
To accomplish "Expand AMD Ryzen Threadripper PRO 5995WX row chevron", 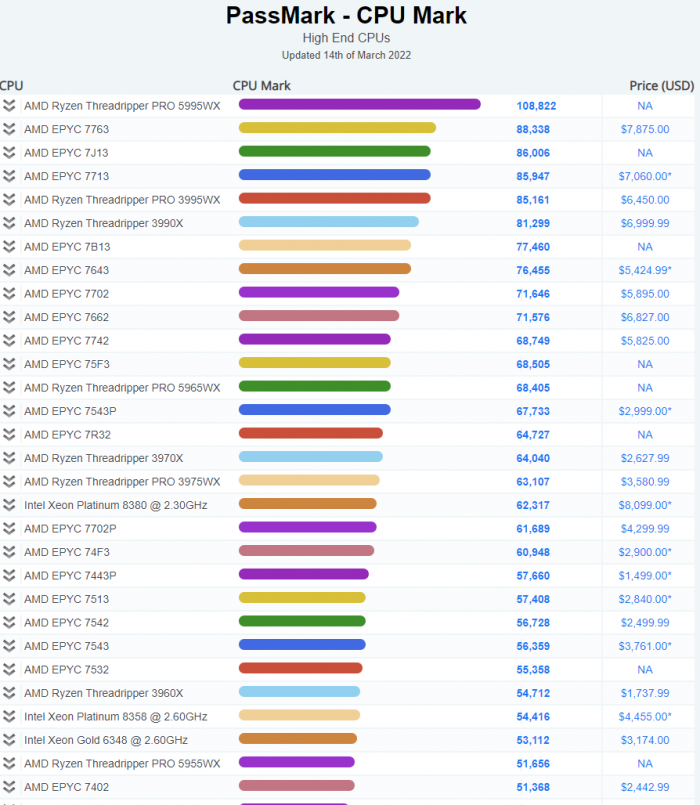I will tap(9, 105).
